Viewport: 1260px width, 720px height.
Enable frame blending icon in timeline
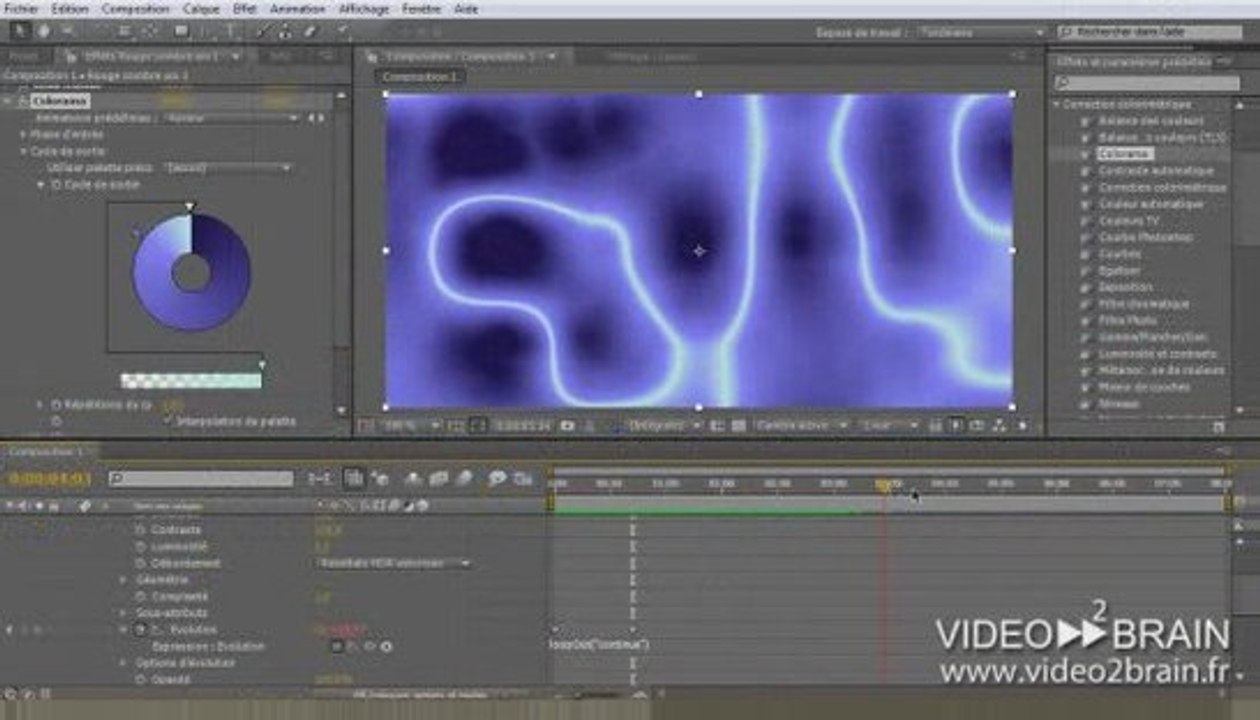click(x=439, y=479)
